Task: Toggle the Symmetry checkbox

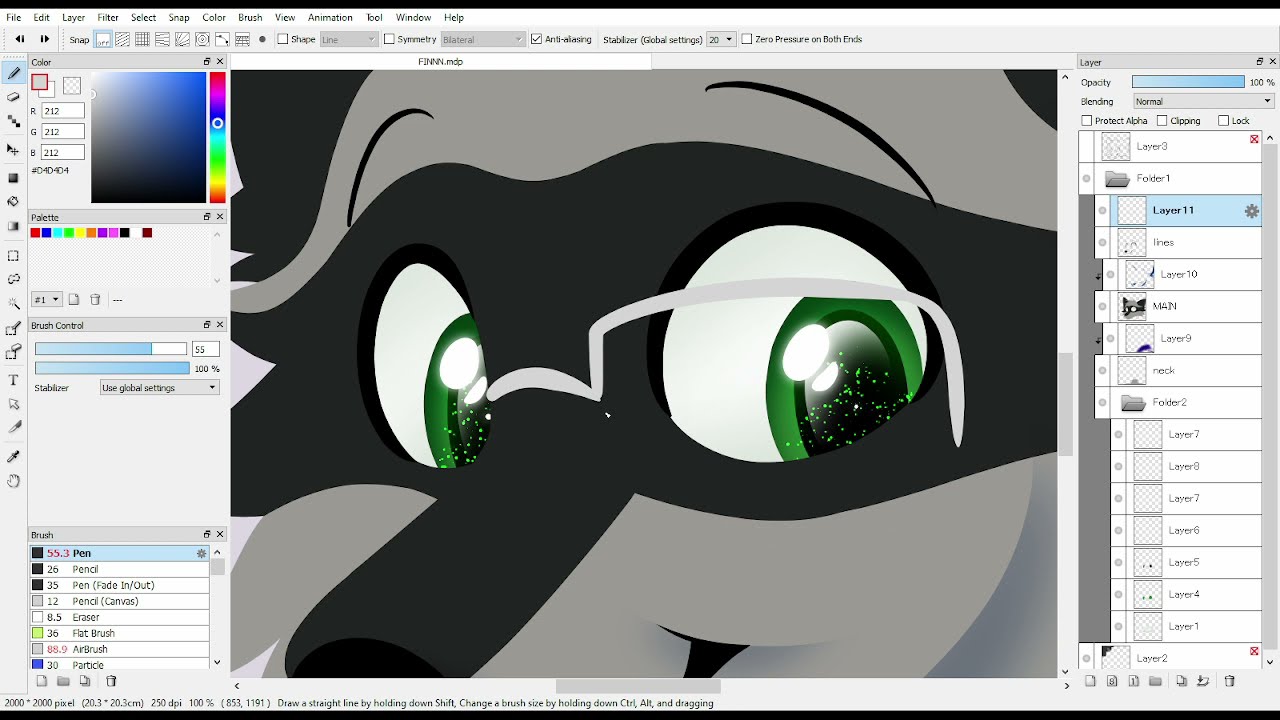Action: click(389, 39)
